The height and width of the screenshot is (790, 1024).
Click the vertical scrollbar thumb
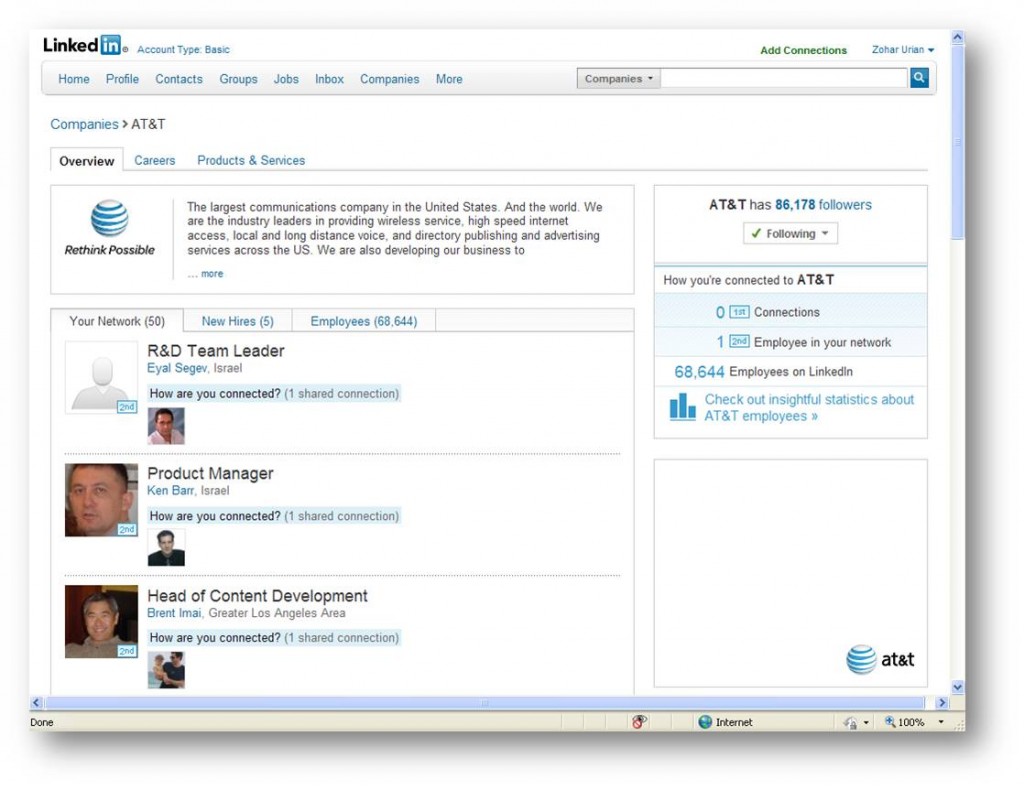click(957, 142)
